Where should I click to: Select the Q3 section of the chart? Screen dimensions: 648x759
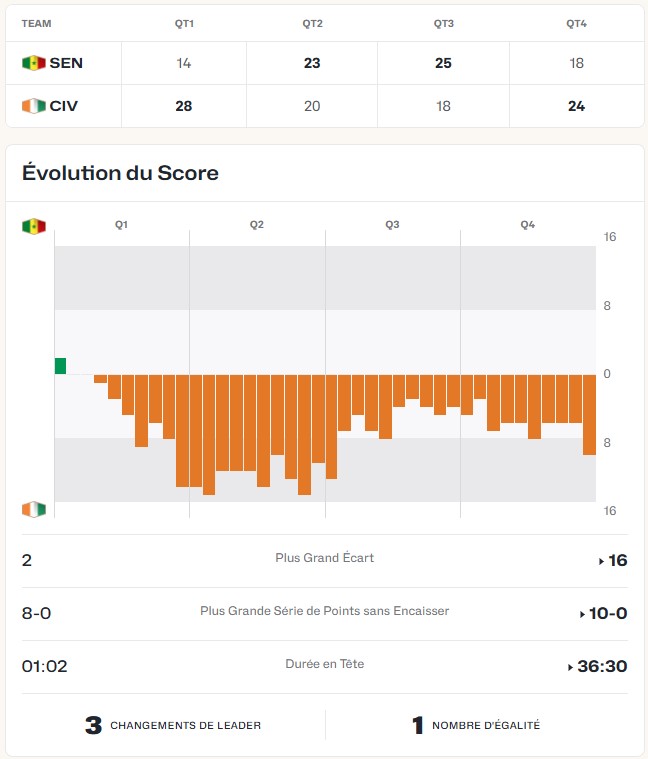[x=392, y=225]
